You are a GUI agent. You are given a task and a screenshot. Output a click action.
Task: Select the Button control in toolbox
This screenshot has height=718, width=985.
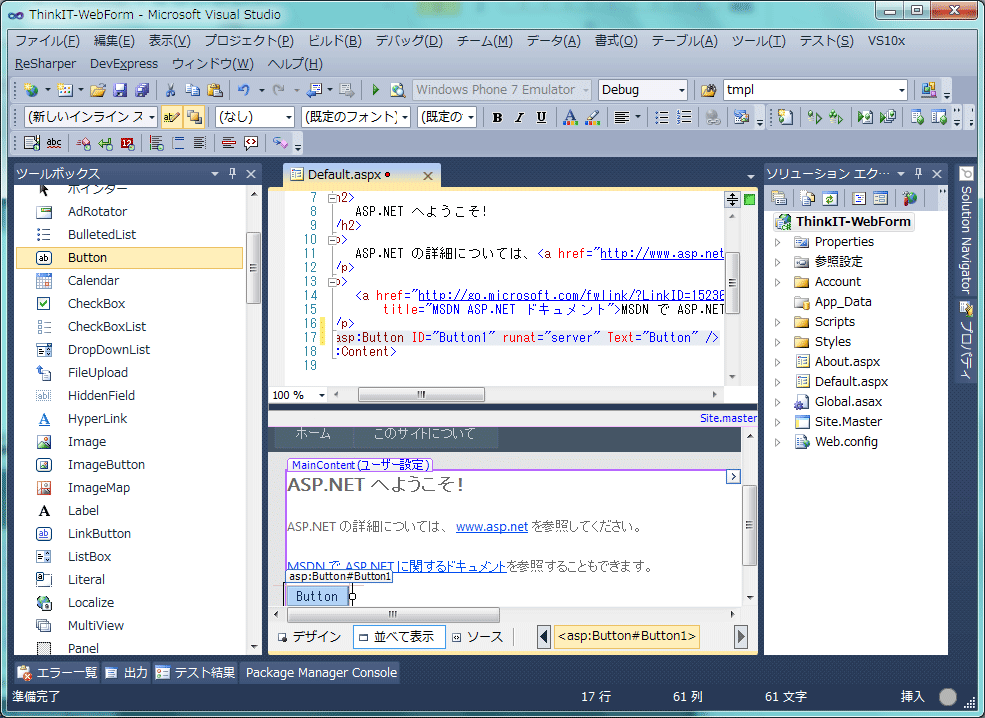click(x=129, y=258)
